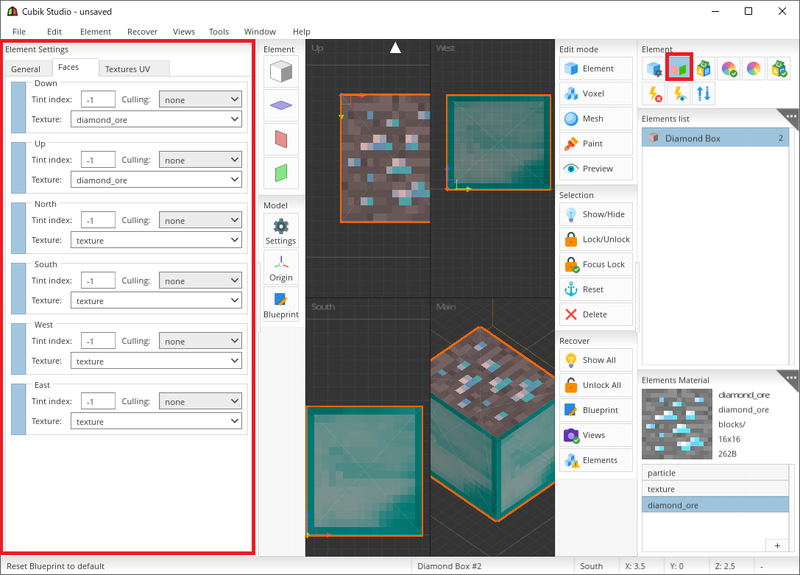Click the blue up-down arrows icon
Screen dimensions: 800x575
704,93
